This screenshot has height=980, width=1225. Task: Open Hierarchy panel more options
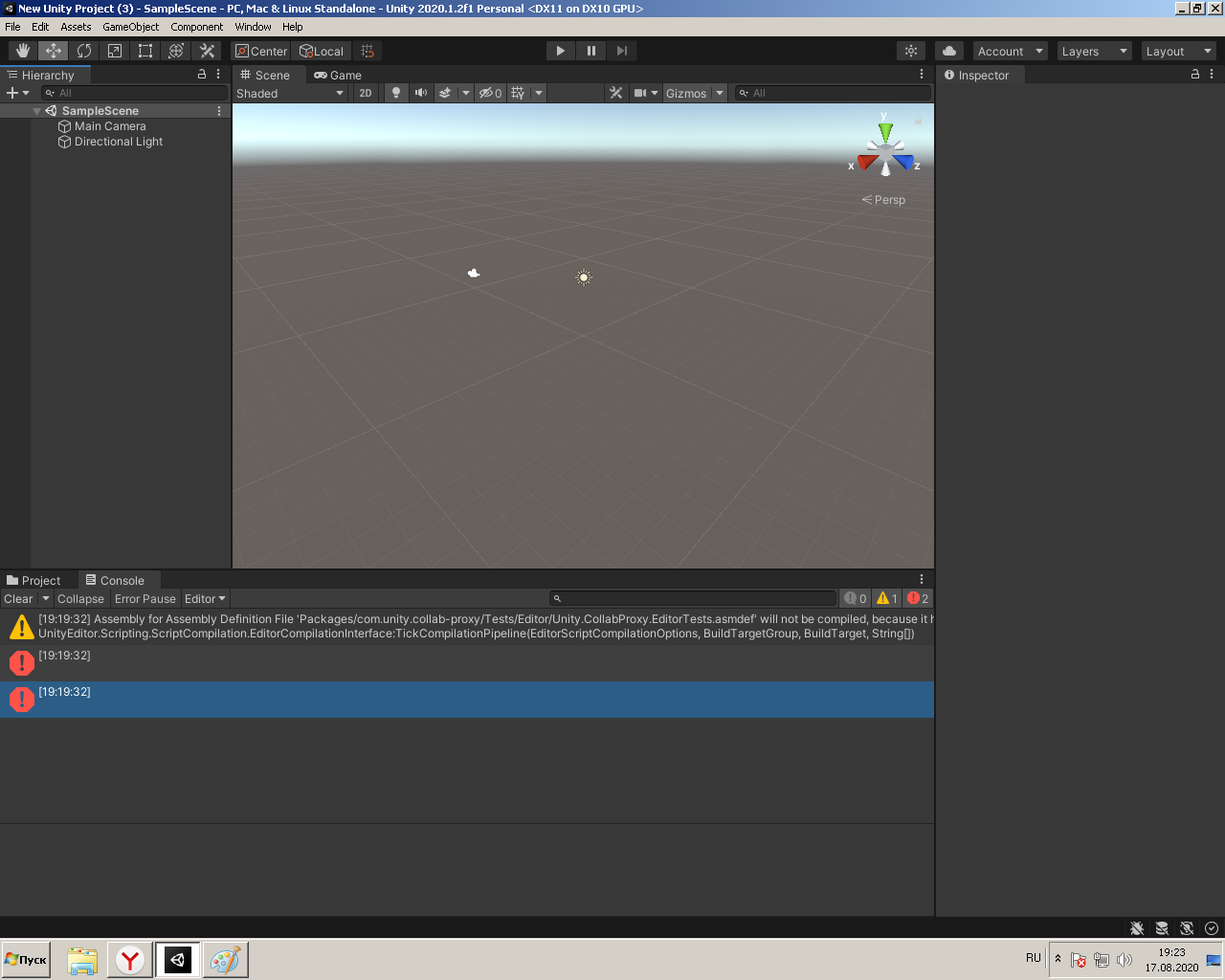[219, 74]
